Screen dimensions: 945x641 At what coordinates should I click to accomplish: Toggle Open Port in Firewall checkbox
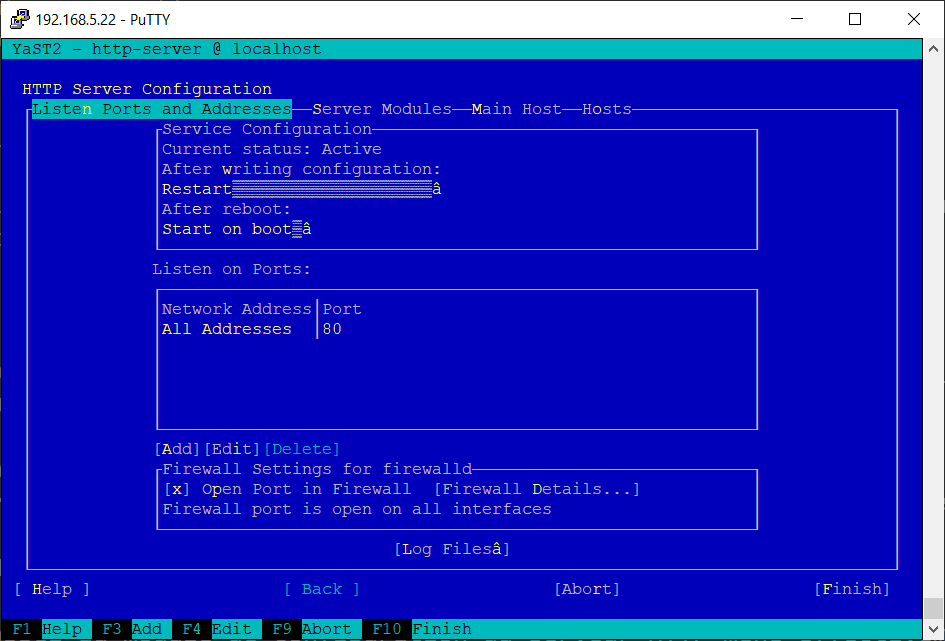point(177,489)
